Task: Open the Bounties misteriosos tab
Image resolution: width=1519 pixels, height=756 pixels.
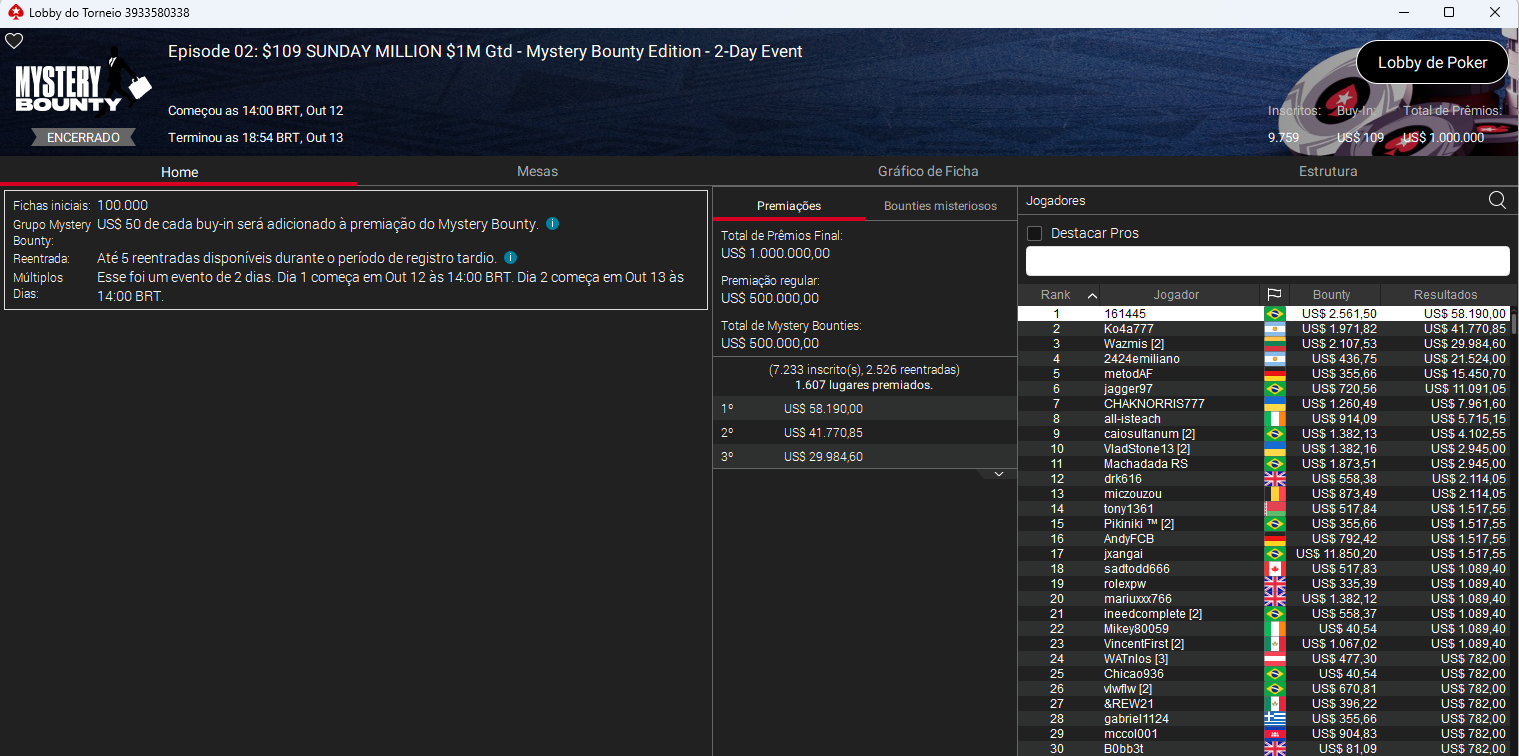Action: click(940, 206)
